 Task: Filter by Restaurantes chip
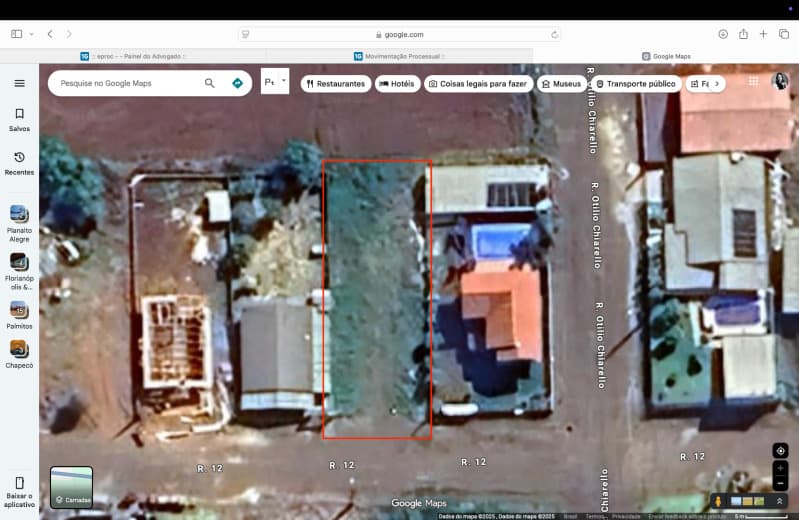pos(336,84)
